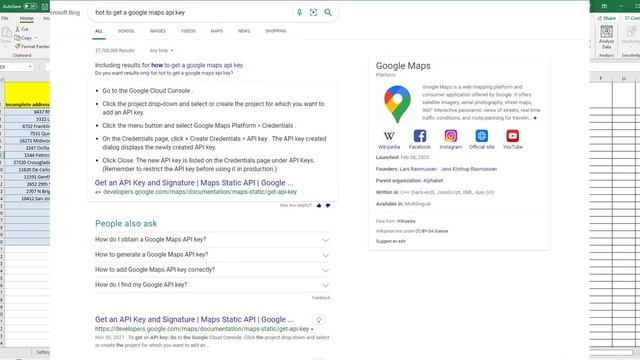
Task: Expand the truncated Google Maps description
Action: pos(535,118)
